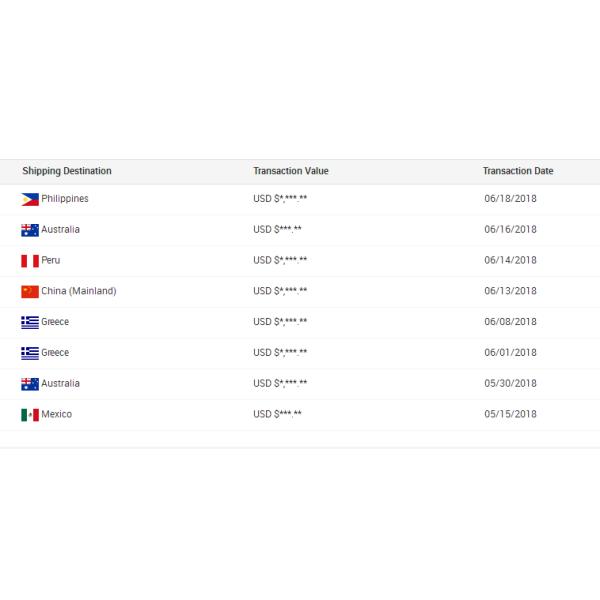
Task: Click the Greece flag in the 06/08/2018 row
Action: point(30,322)
